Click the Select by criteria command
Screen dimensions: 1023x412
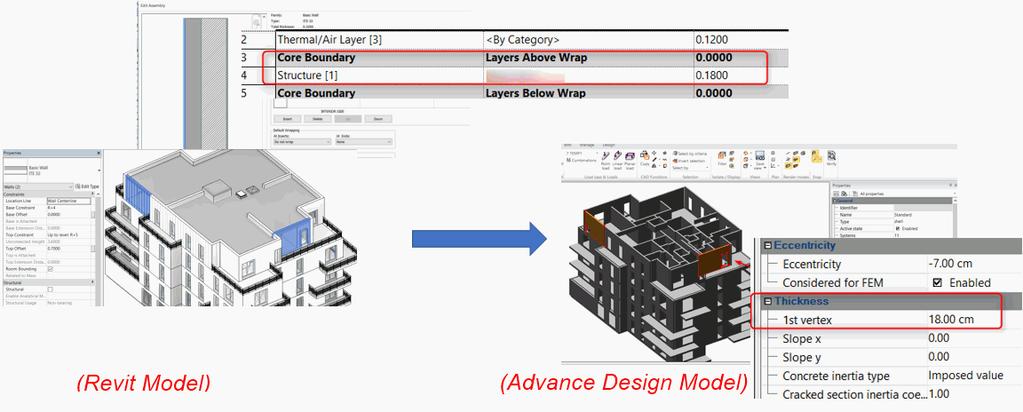coord(690,153)
